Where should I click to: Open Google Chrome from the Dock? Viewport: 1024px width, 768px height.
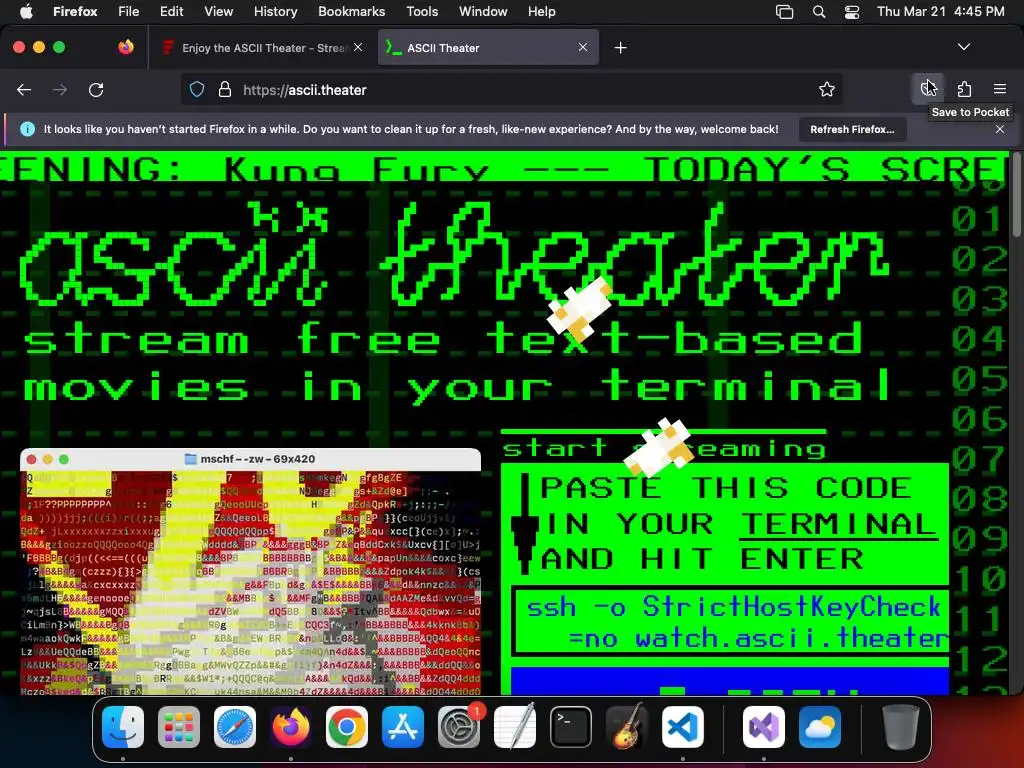click(x=347, y=727)
